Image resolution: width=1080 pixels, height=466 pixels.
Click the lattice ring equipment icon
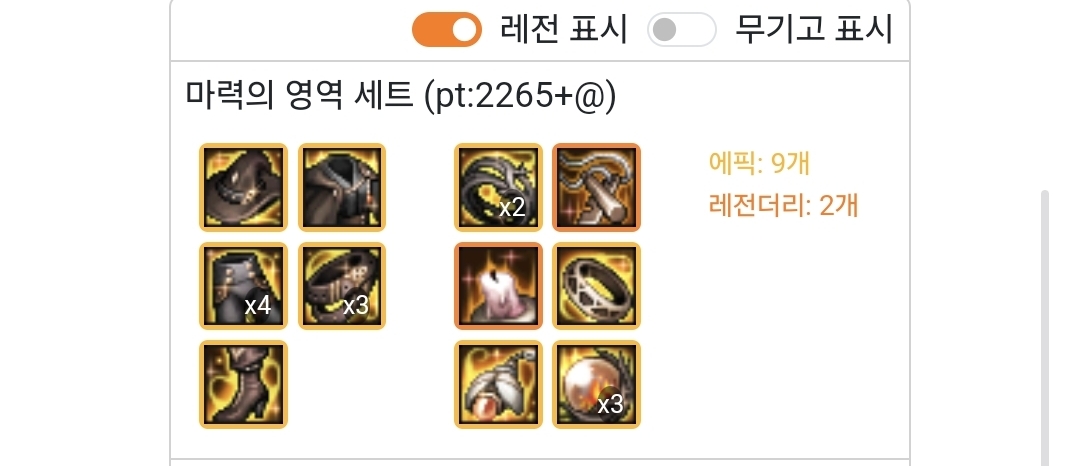[596, 286]
